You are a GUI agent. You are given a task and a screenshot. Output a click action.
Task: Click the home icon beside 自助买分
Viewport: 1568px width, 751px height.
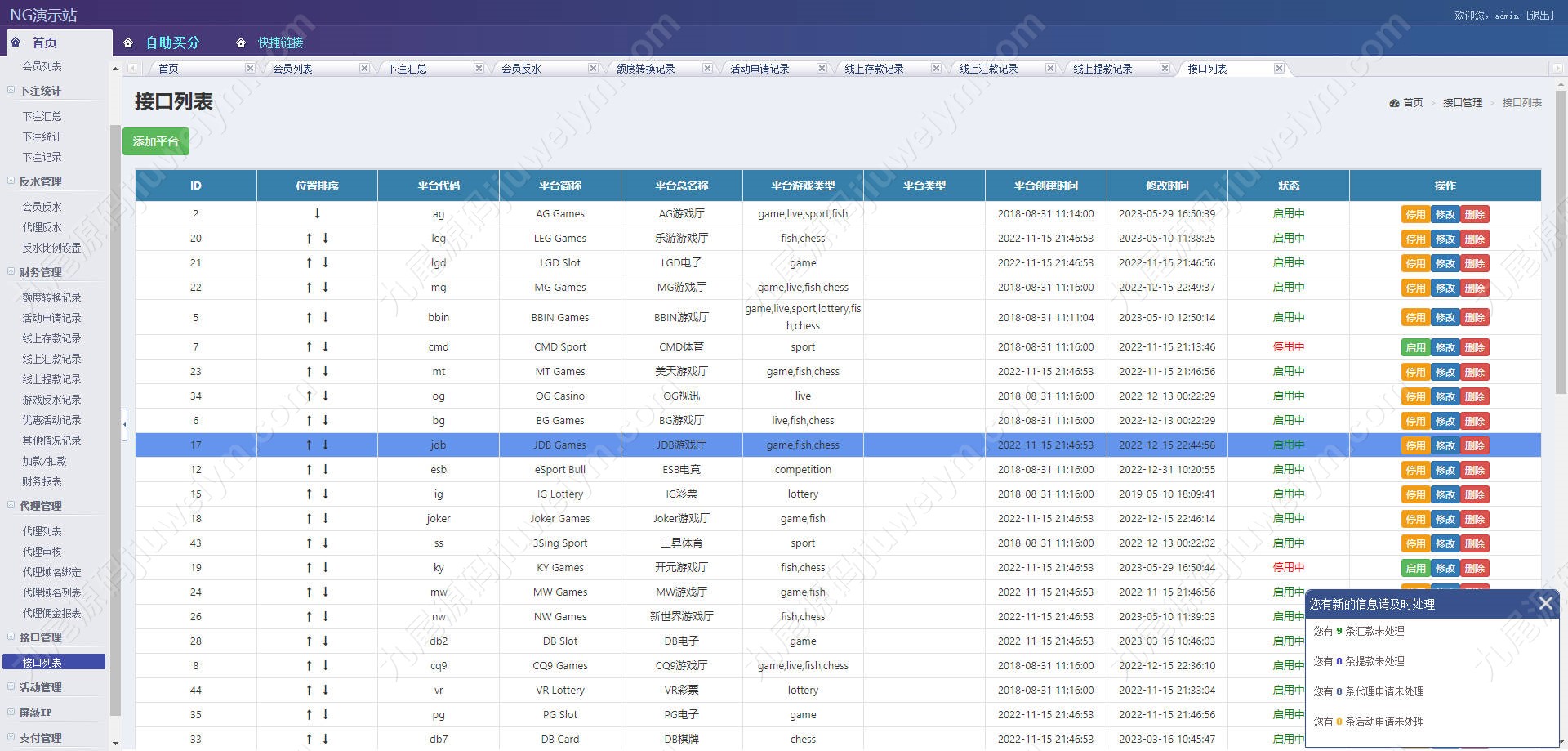128,42
